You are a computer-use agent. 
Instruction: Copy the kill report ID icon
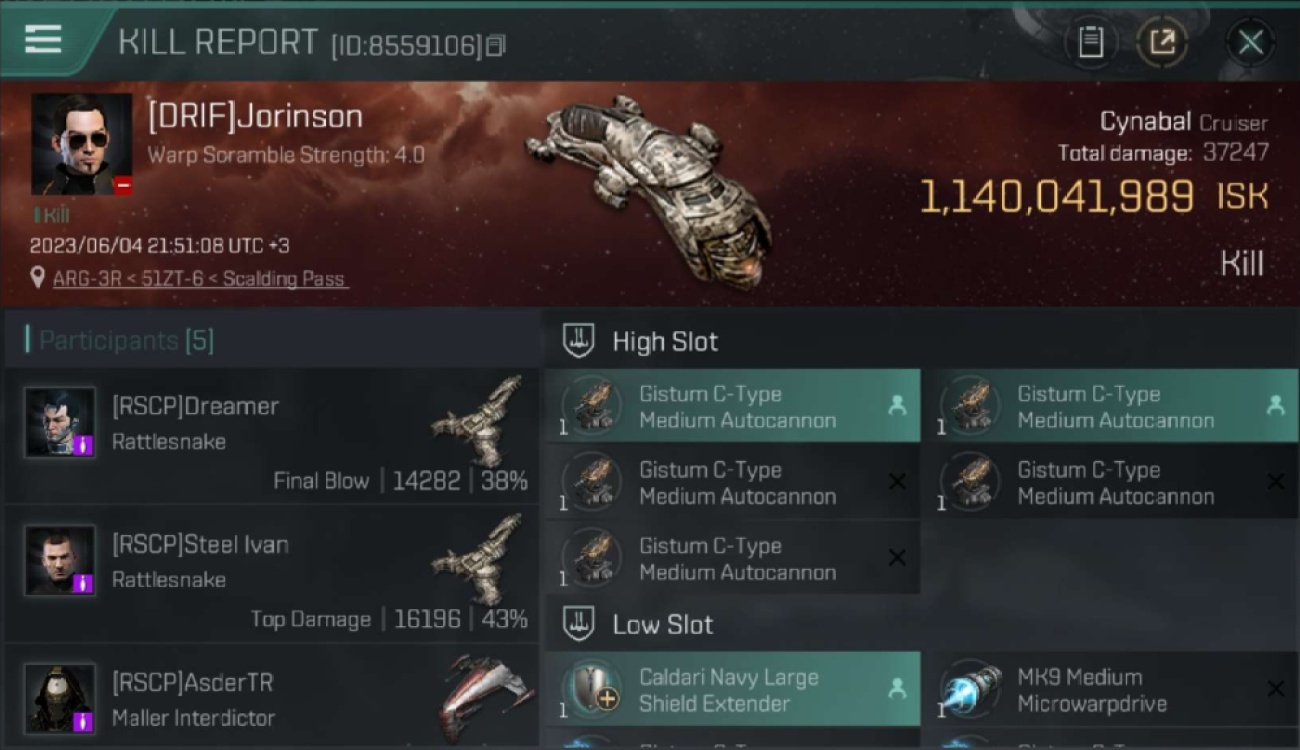point(496,45)
